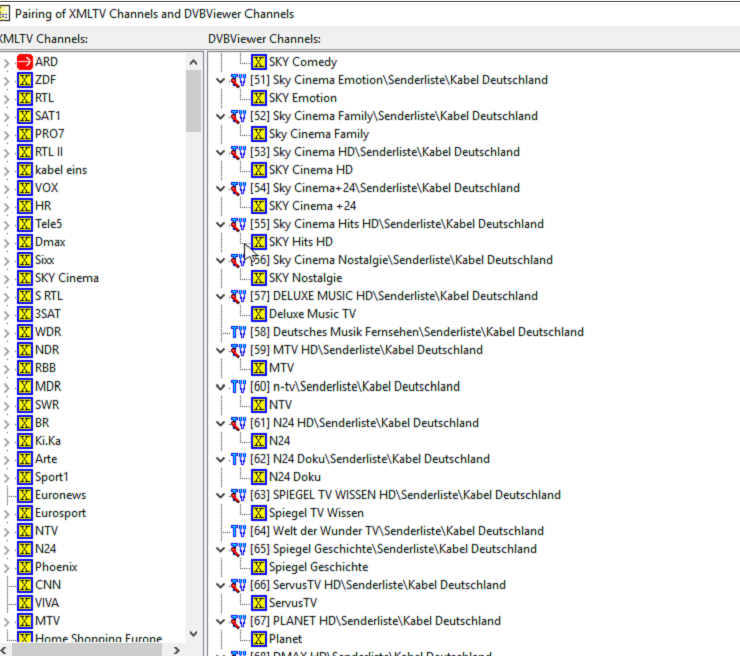Click the yellow X icon beside ServusTV child

259,603
